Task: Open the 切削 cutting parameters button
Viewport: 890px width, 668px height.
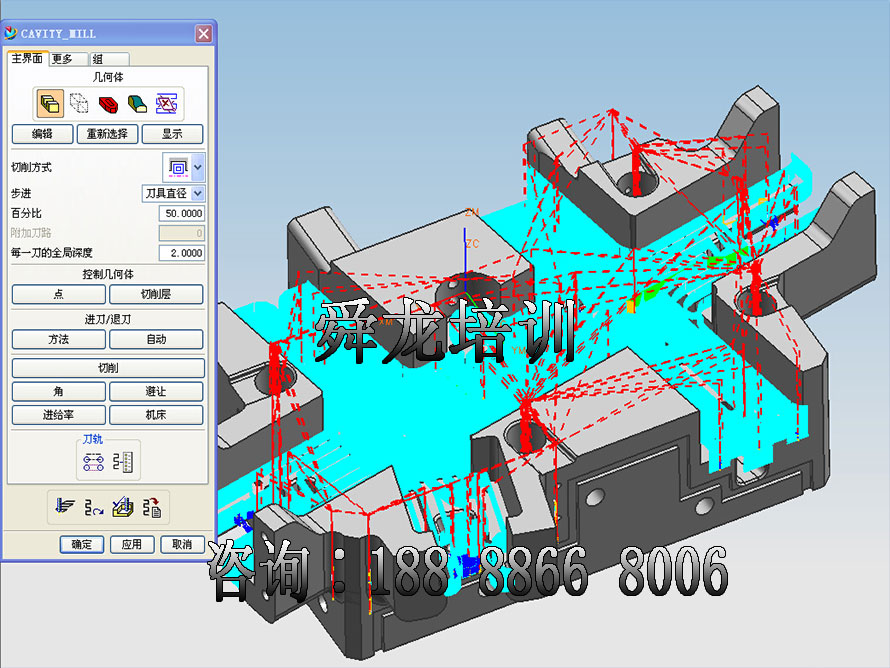Action: pyautogui.click(x=108, y=368)
